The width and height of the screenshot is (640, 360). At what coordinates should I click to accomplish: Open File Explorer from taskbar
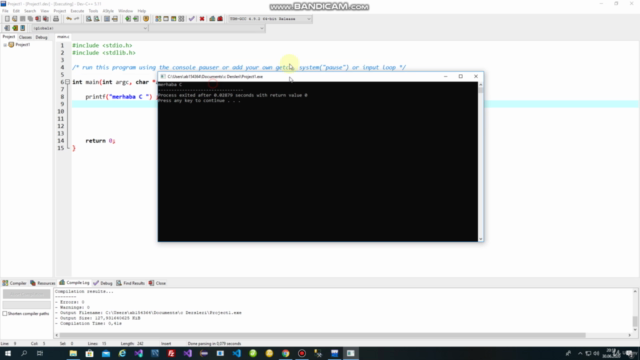pyautogui.click(x=73, y=353)
